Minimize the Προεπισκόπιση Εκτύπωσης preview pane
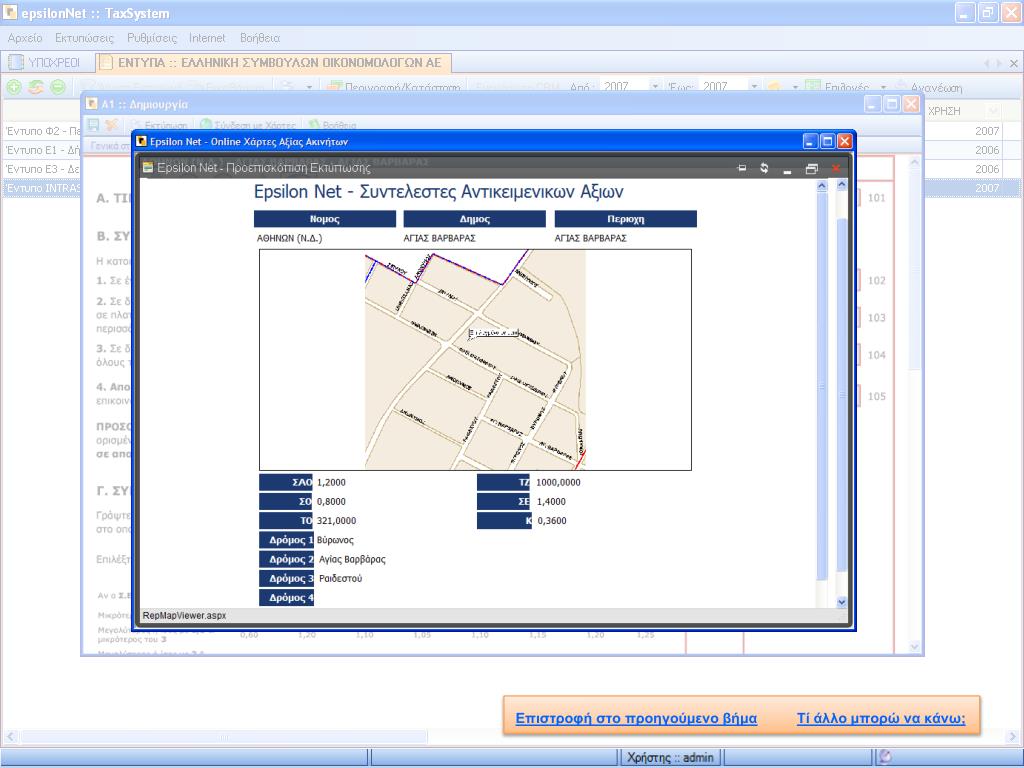This screenshot has height=768, width=1024. pyautogui.click(x=788, y=169)
